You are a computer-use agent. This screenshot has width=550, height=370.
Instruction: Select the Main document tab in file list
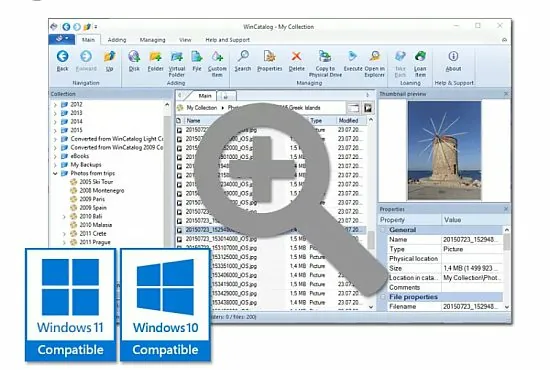point(204,95)
